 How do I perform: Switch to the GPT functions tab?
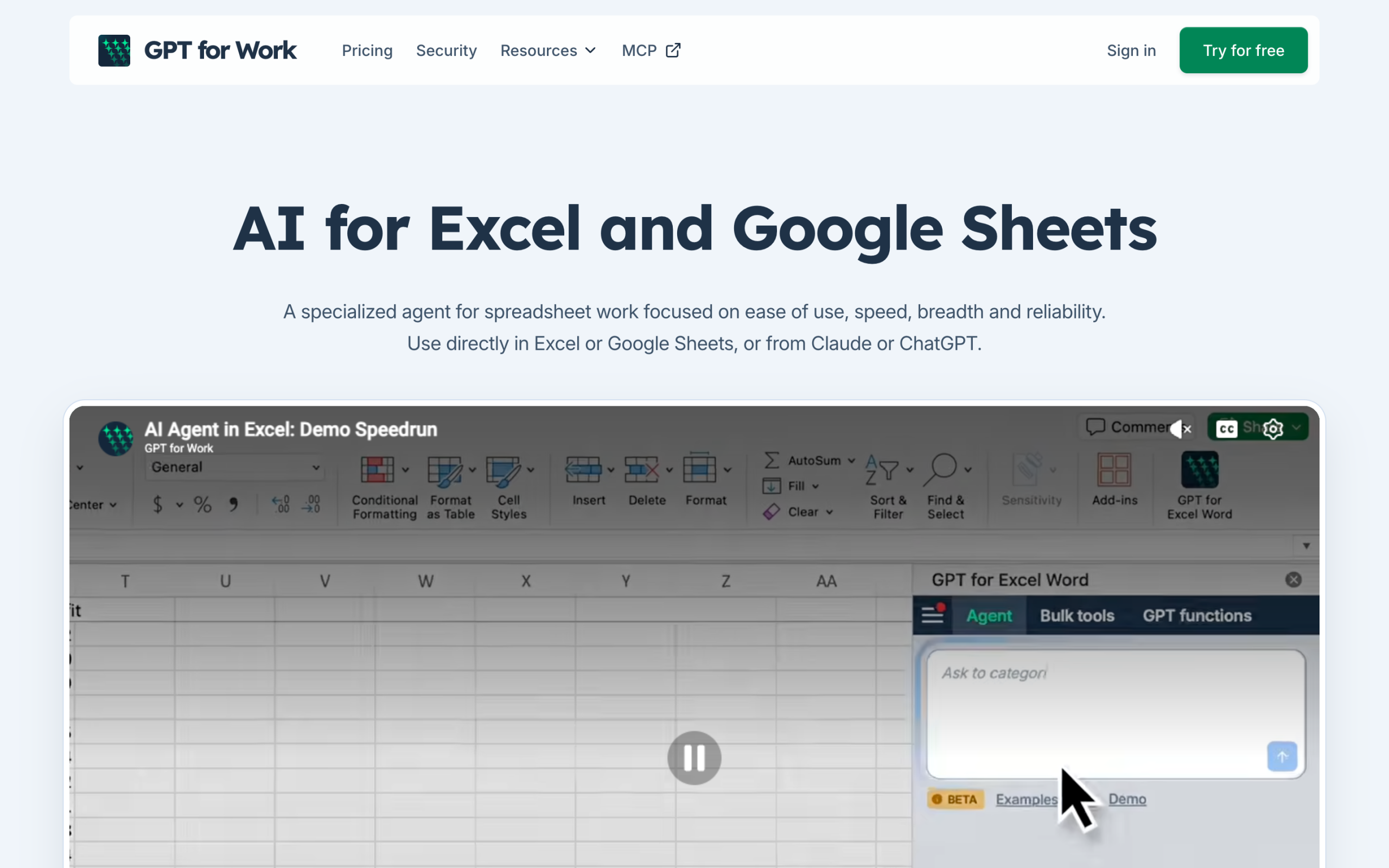1197,615
